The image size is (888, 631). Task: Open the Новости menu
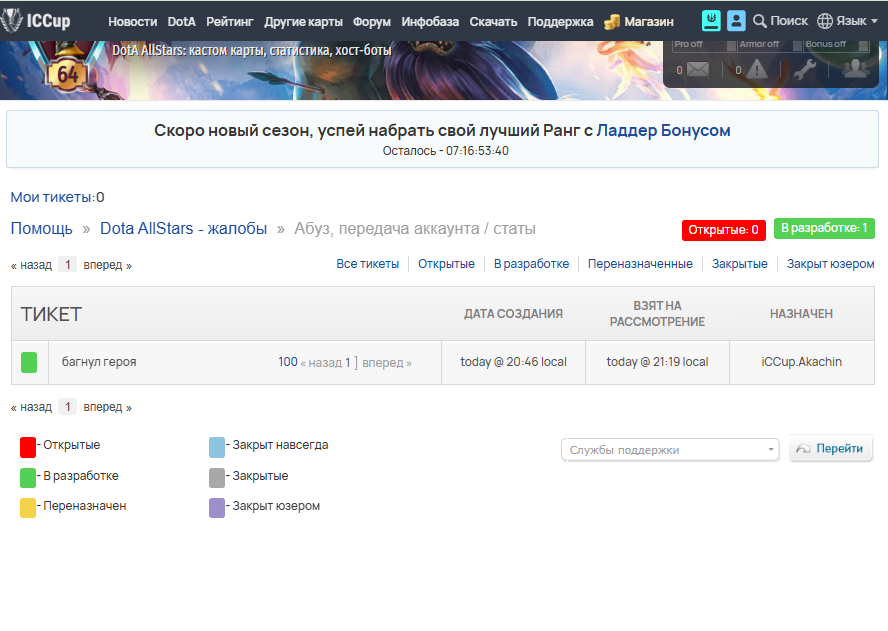133,22
